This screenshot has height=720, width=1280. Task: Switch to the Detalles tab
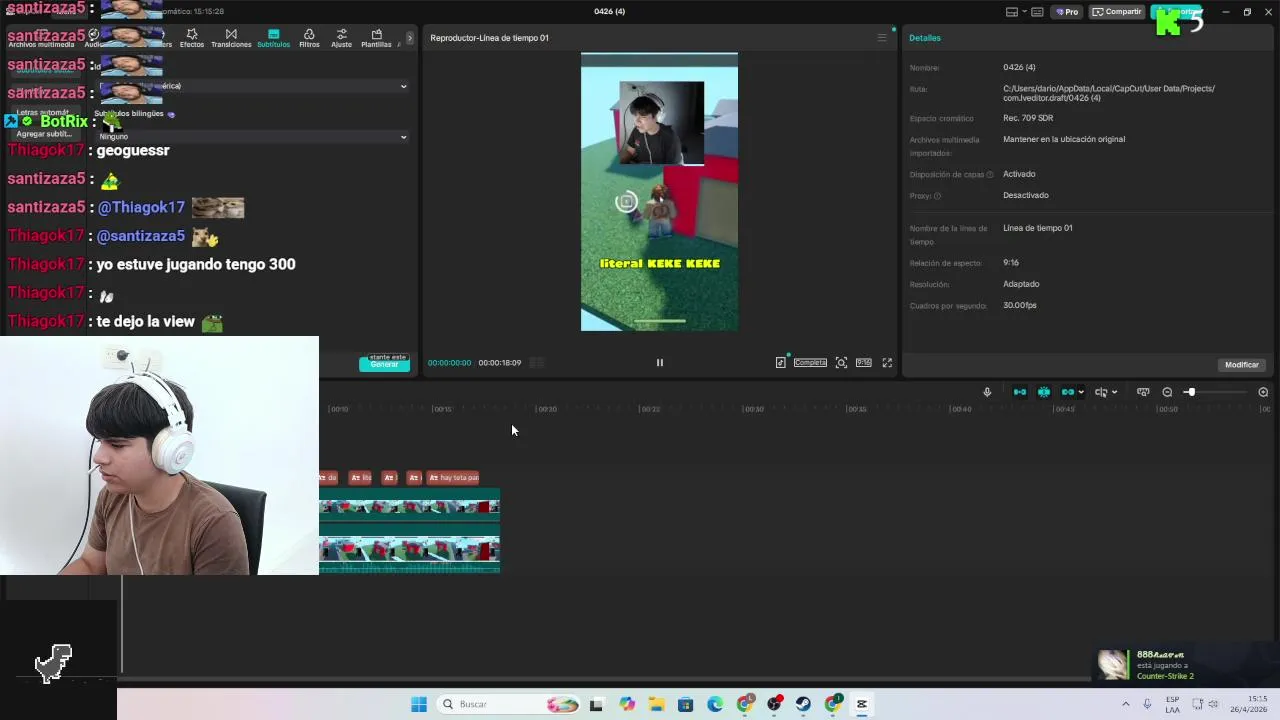tap(925, 38)
